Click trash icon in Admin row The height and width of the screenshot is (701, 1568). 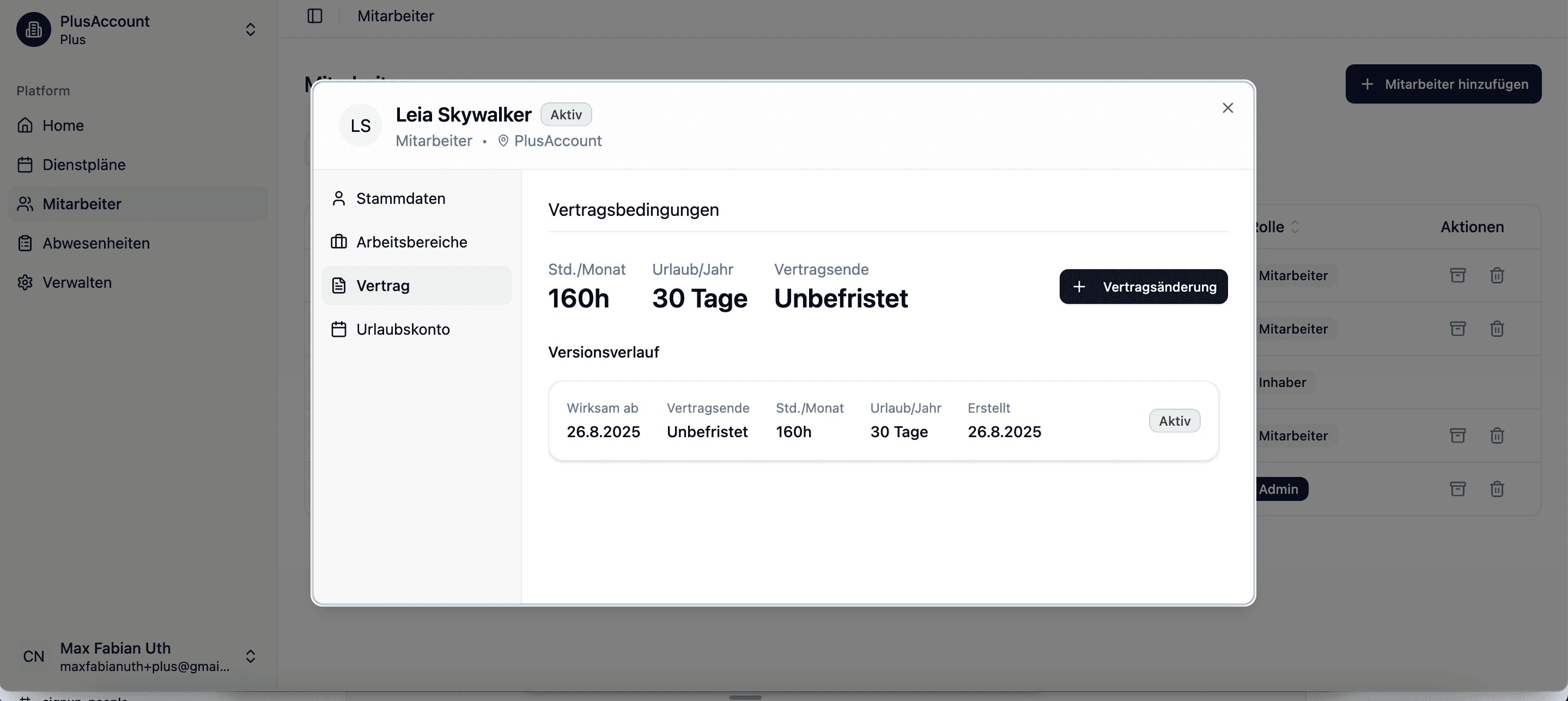1497,489
